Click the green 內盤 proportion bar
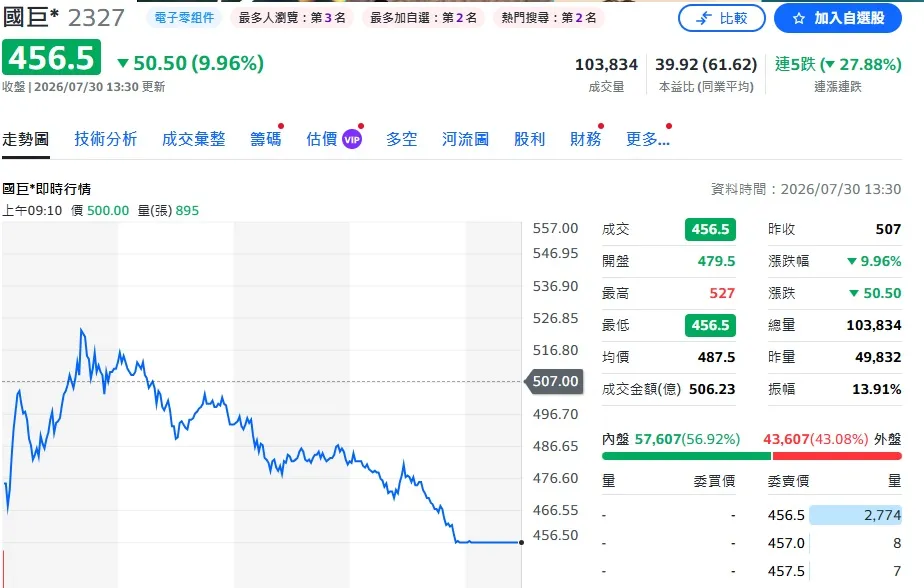The height and width of the screenshot is (588, 924). click(686, 455)
